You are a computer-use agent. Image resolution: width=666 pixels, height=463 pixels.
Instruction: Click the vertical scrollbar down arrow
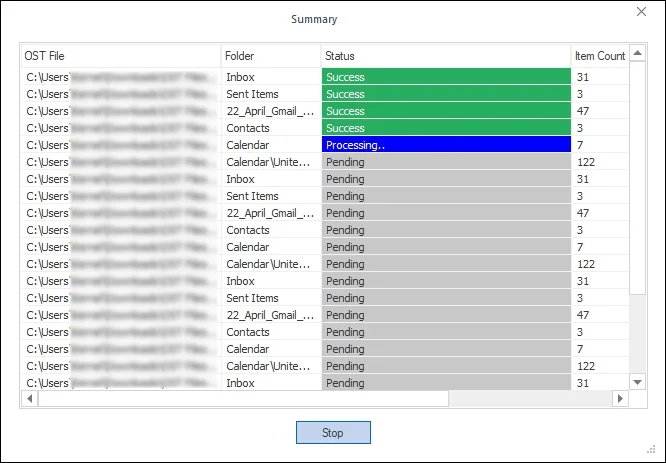coord(637,382)
